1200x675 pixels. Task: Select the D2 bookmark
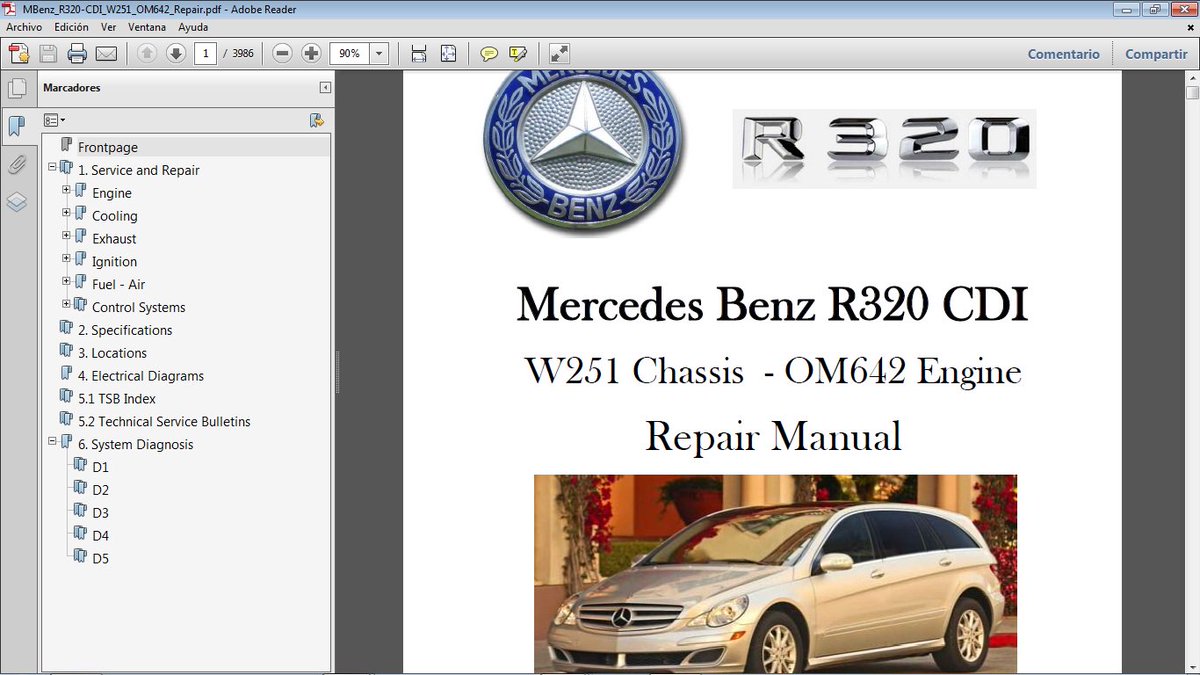click(100, 490)
